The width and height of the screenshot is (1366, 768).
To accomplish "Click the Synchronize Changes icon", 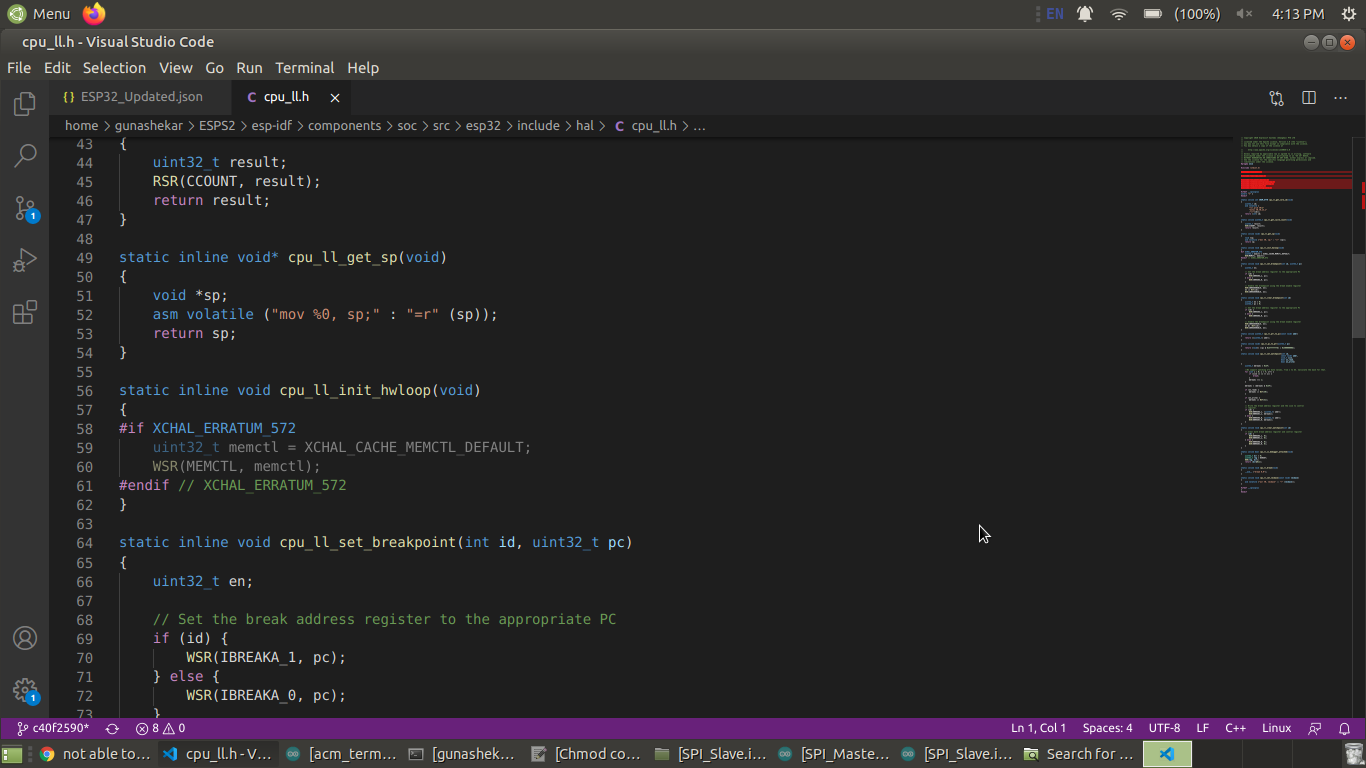I will [x=112, y=729].
